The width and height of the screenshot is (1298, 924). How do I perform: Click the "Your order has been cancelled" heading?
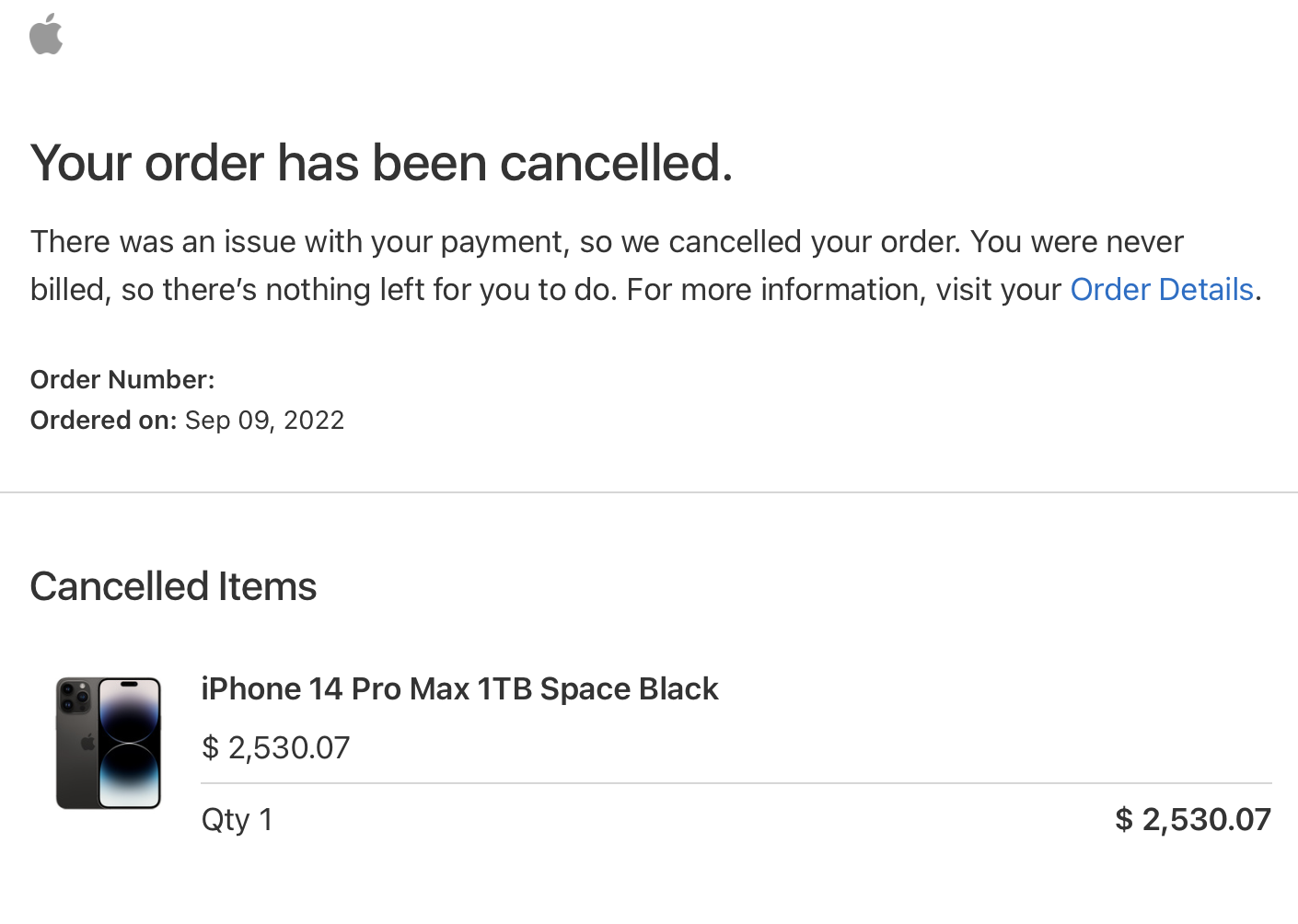[381, 163]
